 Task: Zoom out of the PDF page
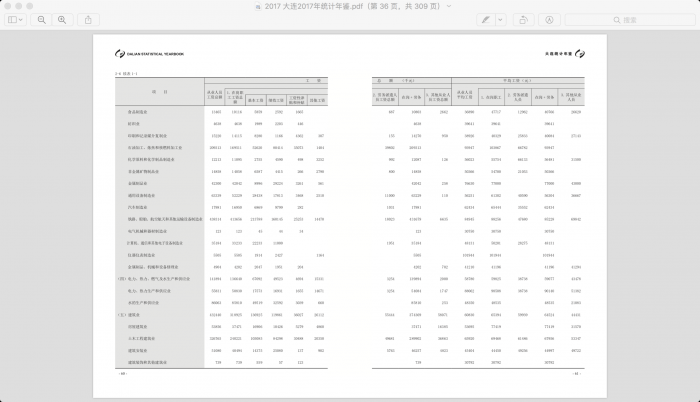click(43, 19)
